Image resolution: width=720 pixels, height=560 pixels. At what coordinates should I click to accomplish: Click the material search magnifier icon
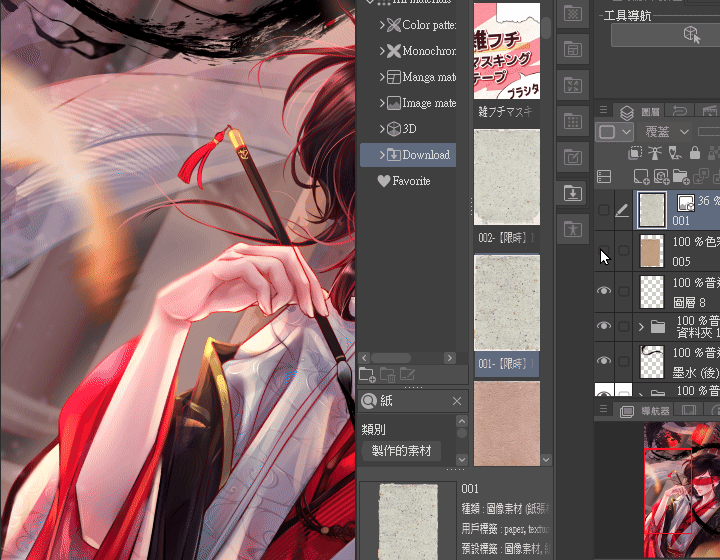tap(369, 401)
